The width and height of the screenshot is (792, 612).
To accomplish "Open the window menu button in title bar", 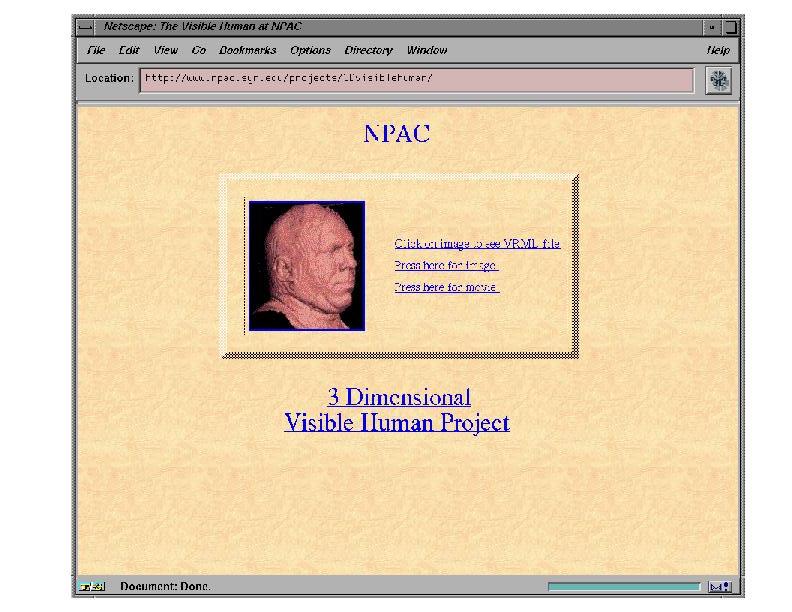I will [x=85, y=27].
